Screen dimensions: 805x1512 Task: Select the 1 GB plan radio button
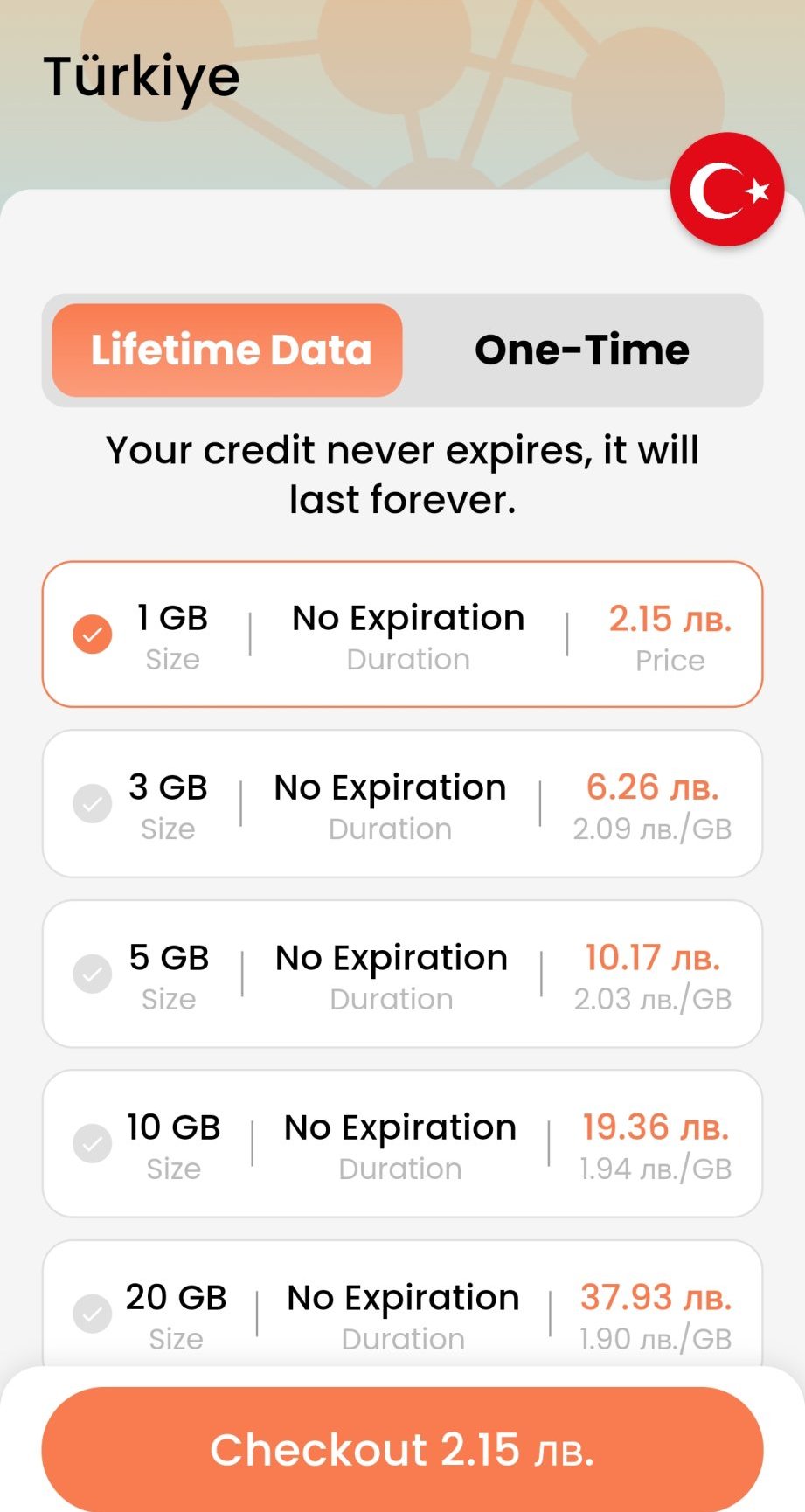pos(92,634)
